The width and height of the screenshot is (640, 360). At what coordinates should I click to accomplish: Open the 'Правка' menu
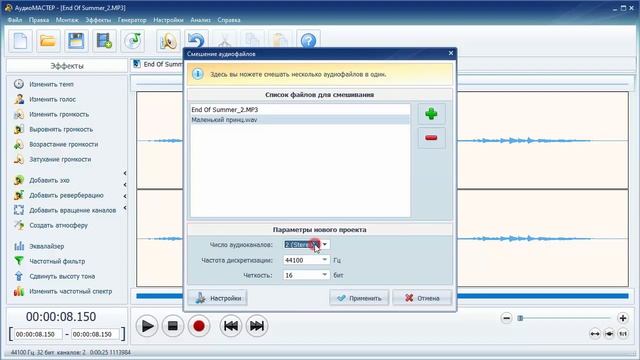coord(39,20)
